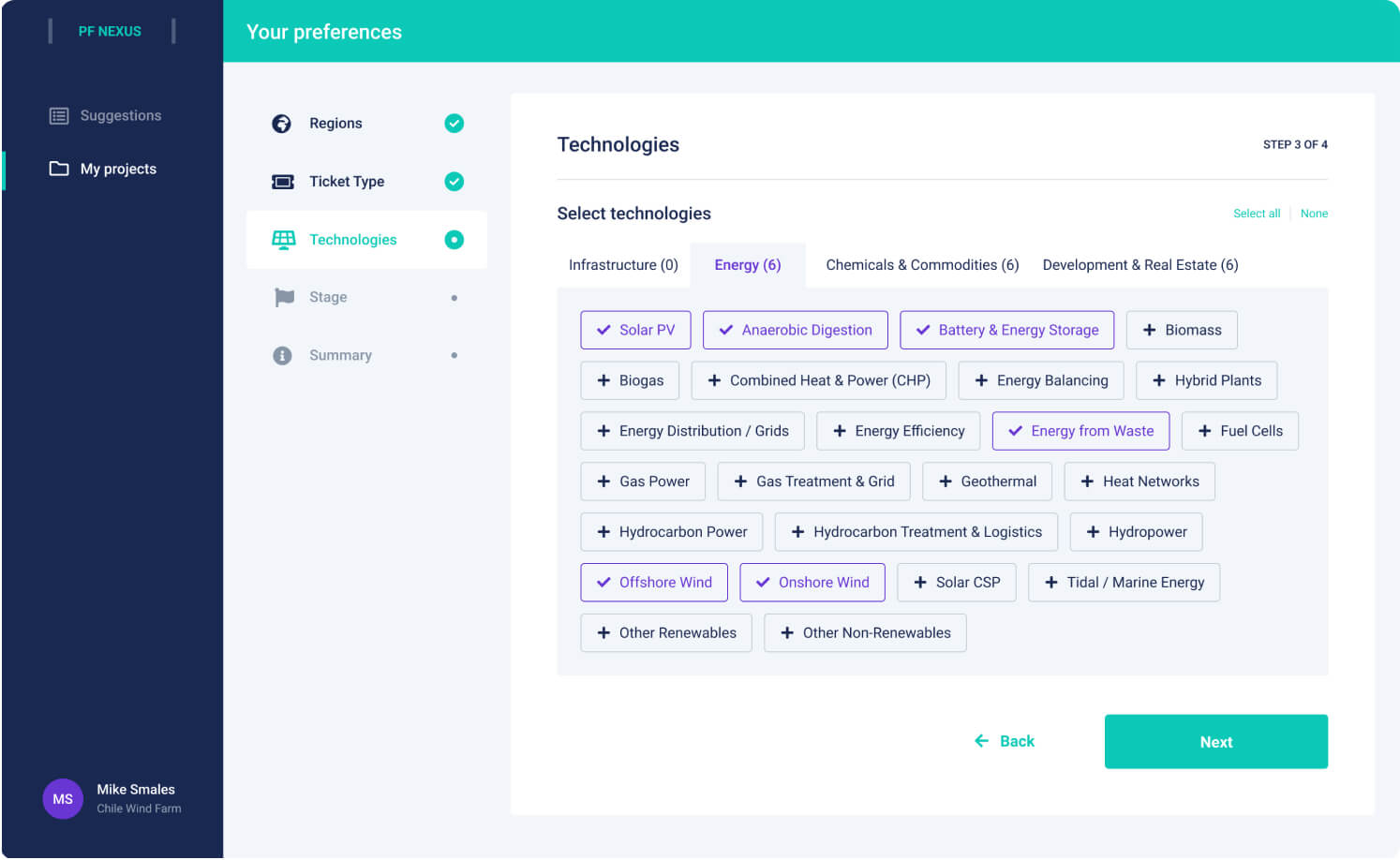Click the checkmark icon on Solar PV chip

[x=603, y=330]
